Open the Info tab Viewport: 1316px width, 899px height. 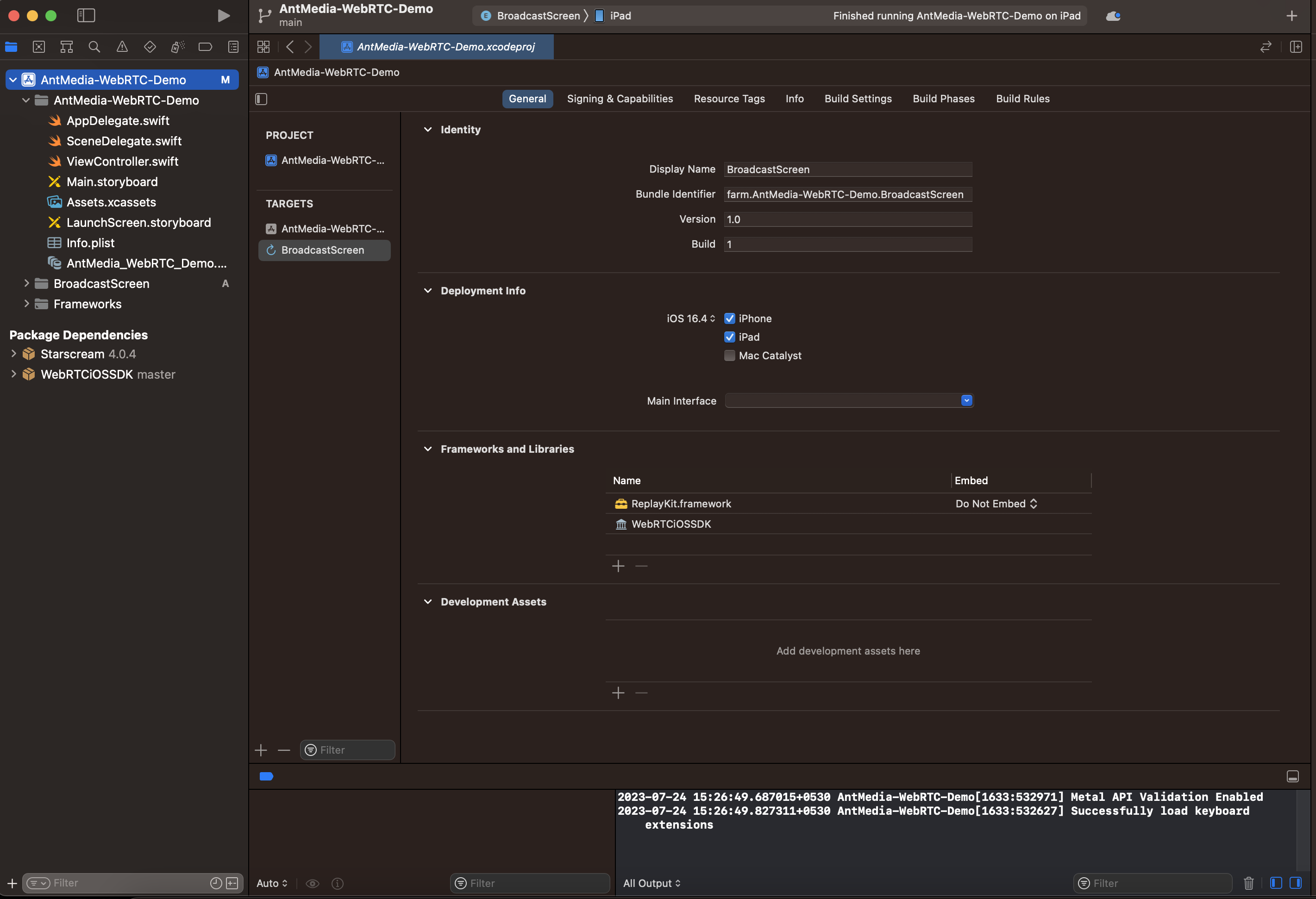pos(795,99)
